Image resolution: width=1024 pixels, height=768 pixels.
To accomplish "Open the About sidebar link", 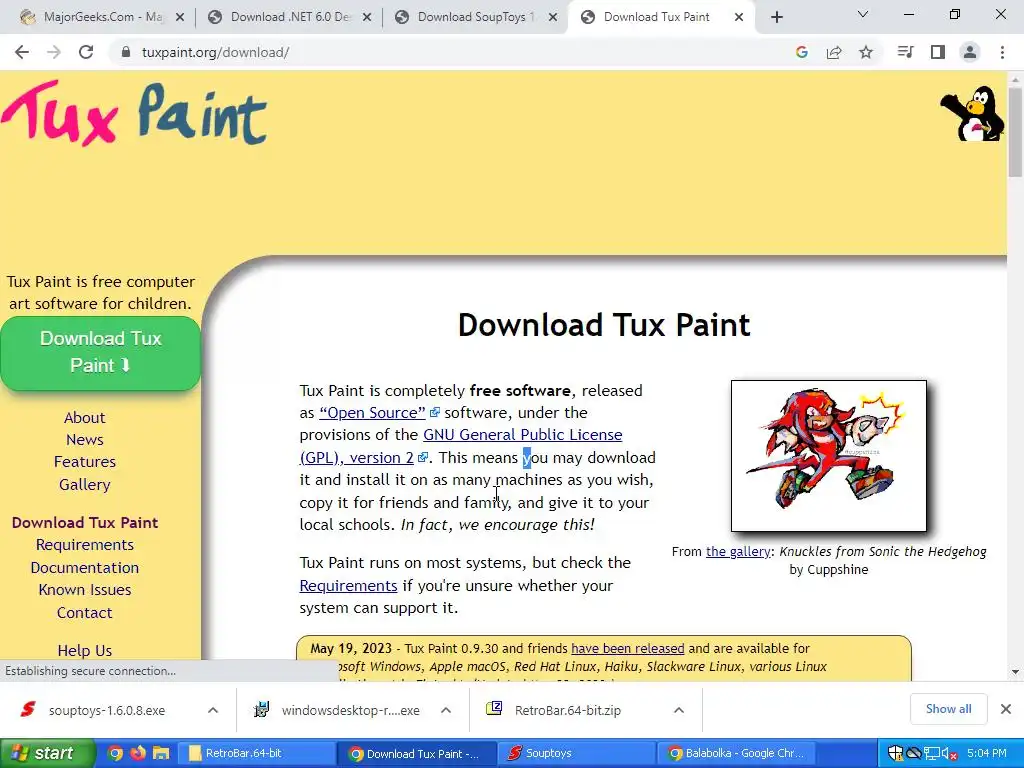I will [84, 418].
